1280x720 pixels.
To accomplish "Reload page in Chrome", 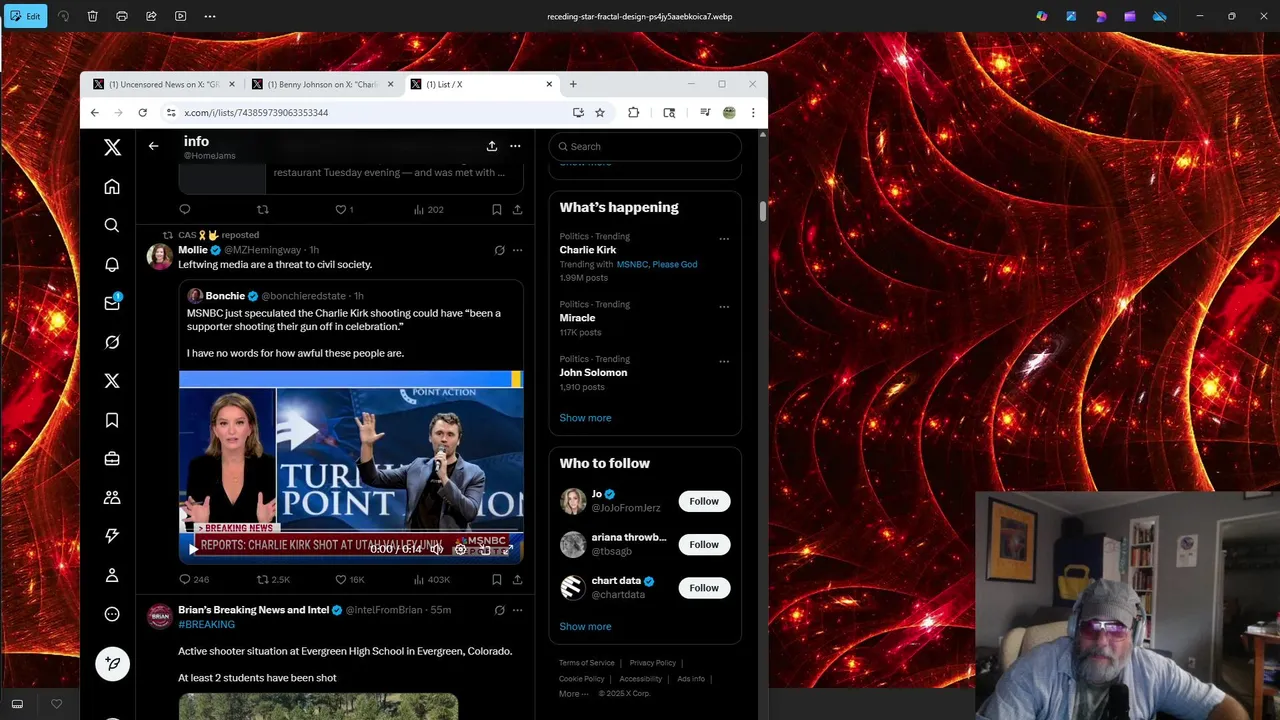I will tap(142, 113).
